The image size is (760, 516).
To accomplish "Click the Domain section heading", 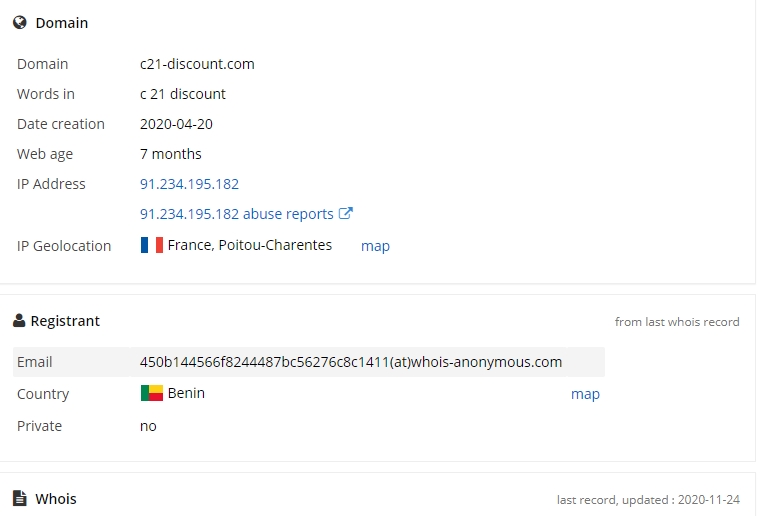I will click(x=62, y=23).
